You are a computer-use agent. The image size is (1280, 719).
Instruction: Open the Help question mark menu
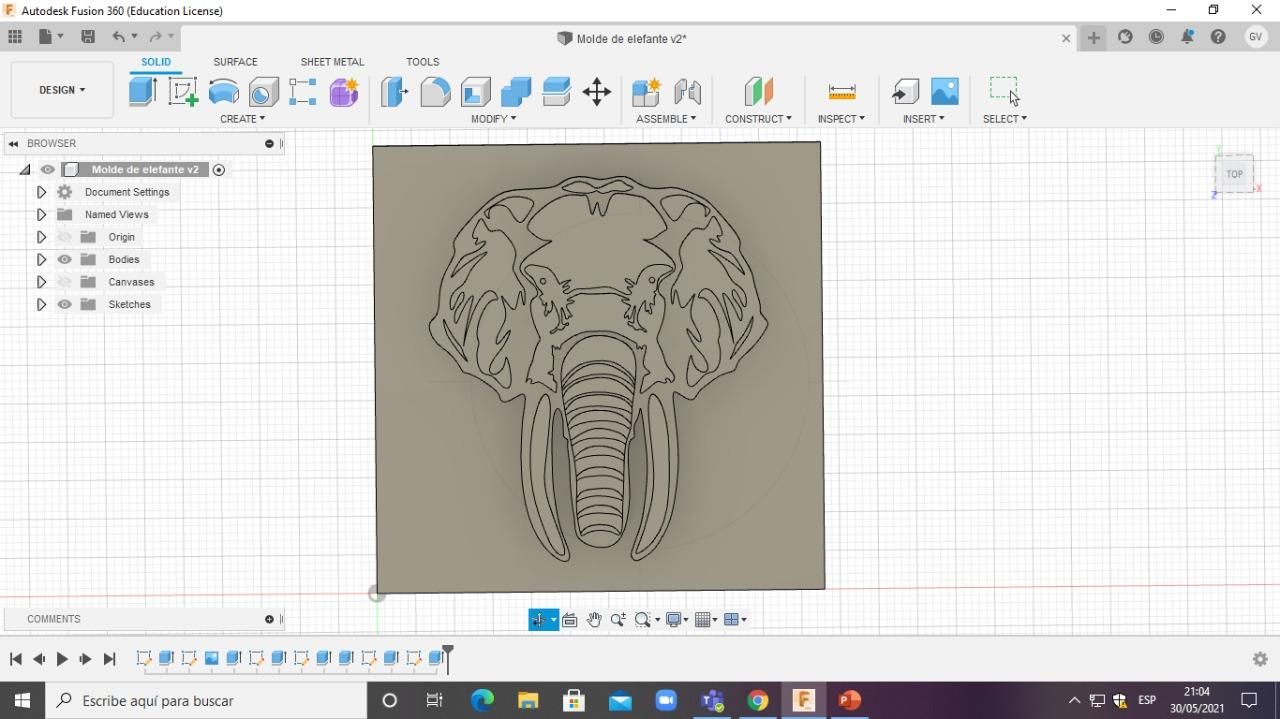pos(1218,37)
